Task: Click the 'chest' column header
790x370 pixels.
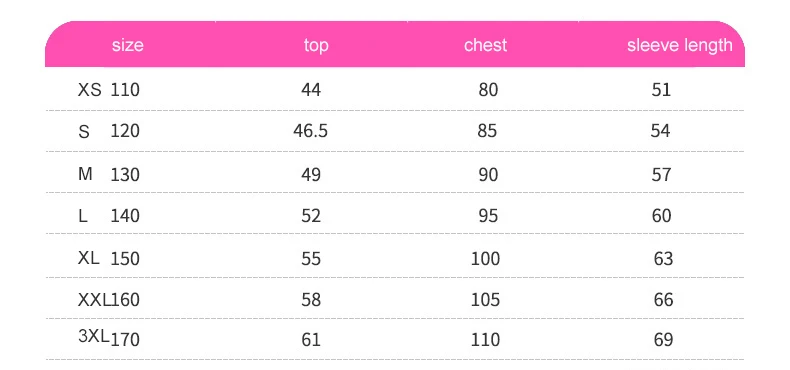Action: point(485,45)
